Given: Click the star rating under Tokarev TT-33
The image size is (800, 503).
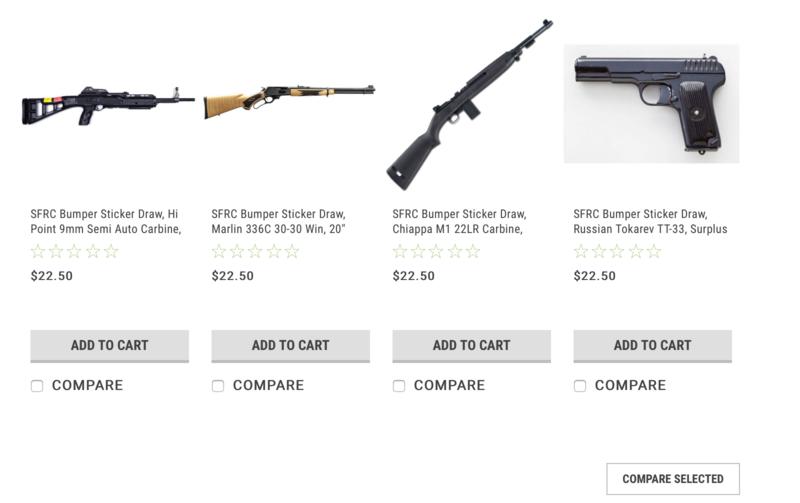Looking at the screenshot, I should click(617, 251).
